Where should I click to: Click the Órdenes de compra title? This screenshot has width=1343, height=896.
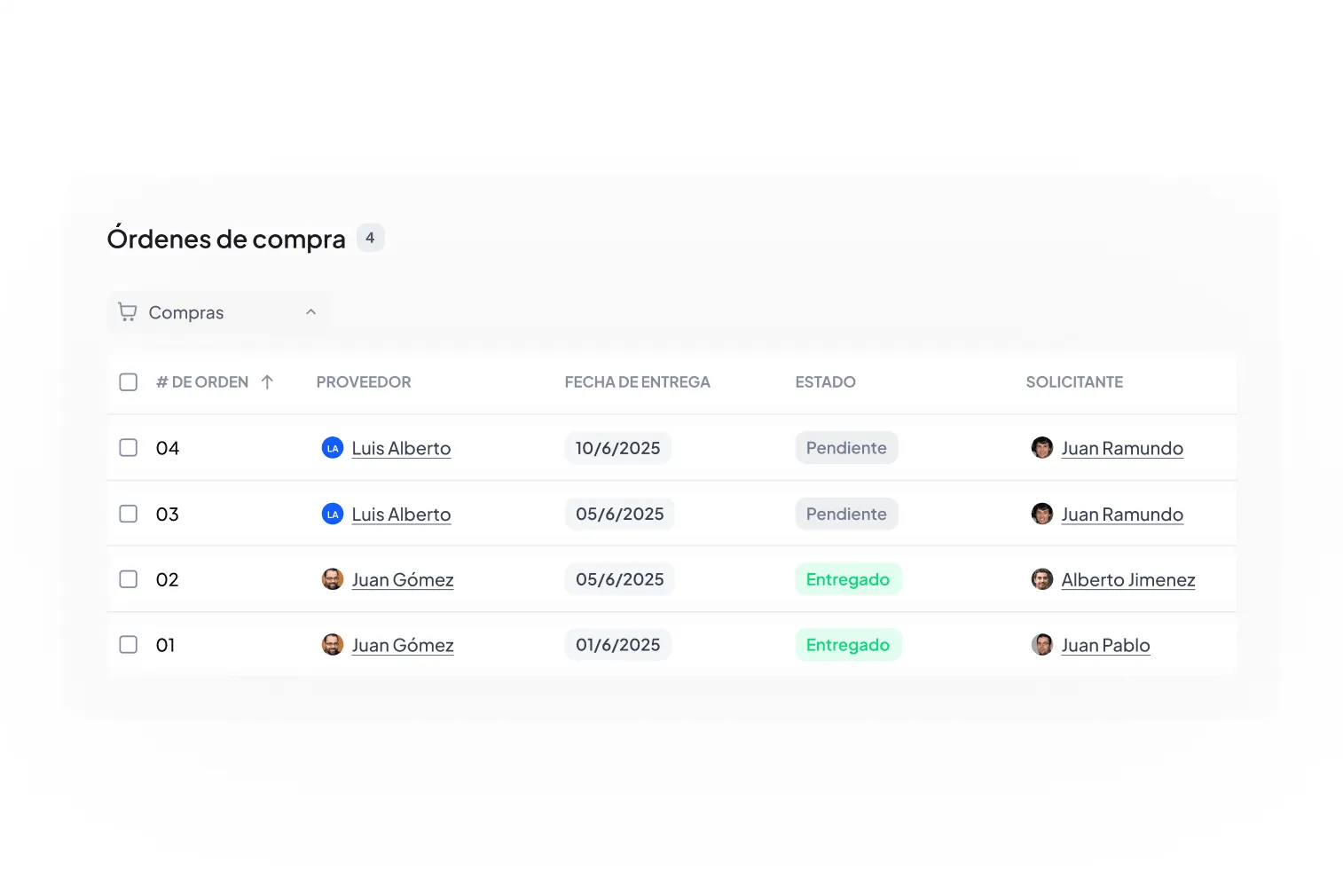[226, 238]
